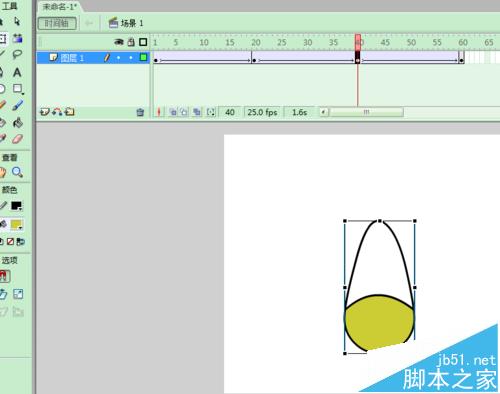Click the right-middle transform handle on stage
This screenshot has height=394, width=500.
(x=415, y=287)
